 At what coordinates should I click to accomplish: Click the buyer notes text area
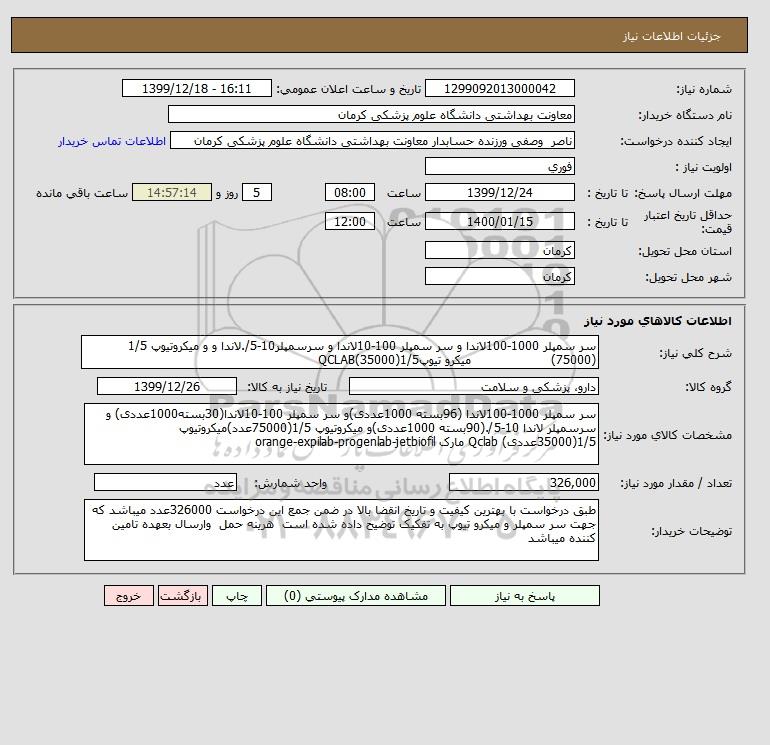click(341, 530)
